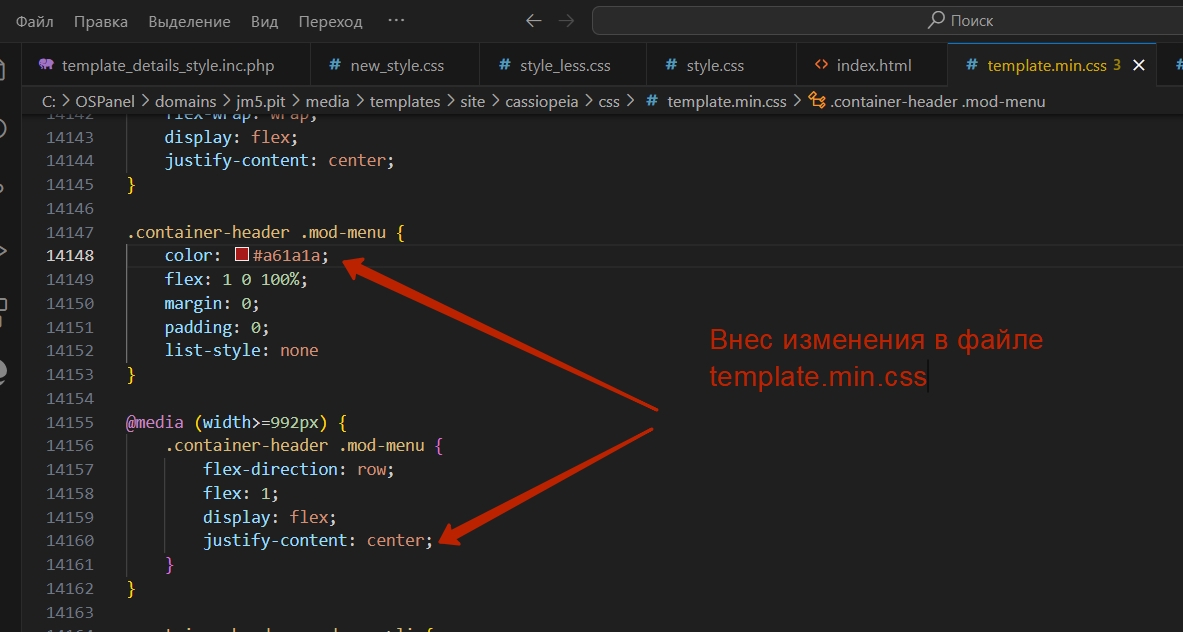Image resolution: width=1183 pixels, height=632 pixels.
Task: Click the #a61a1a red color swatch
Action: pyautogui.click(x=241, y=255)
